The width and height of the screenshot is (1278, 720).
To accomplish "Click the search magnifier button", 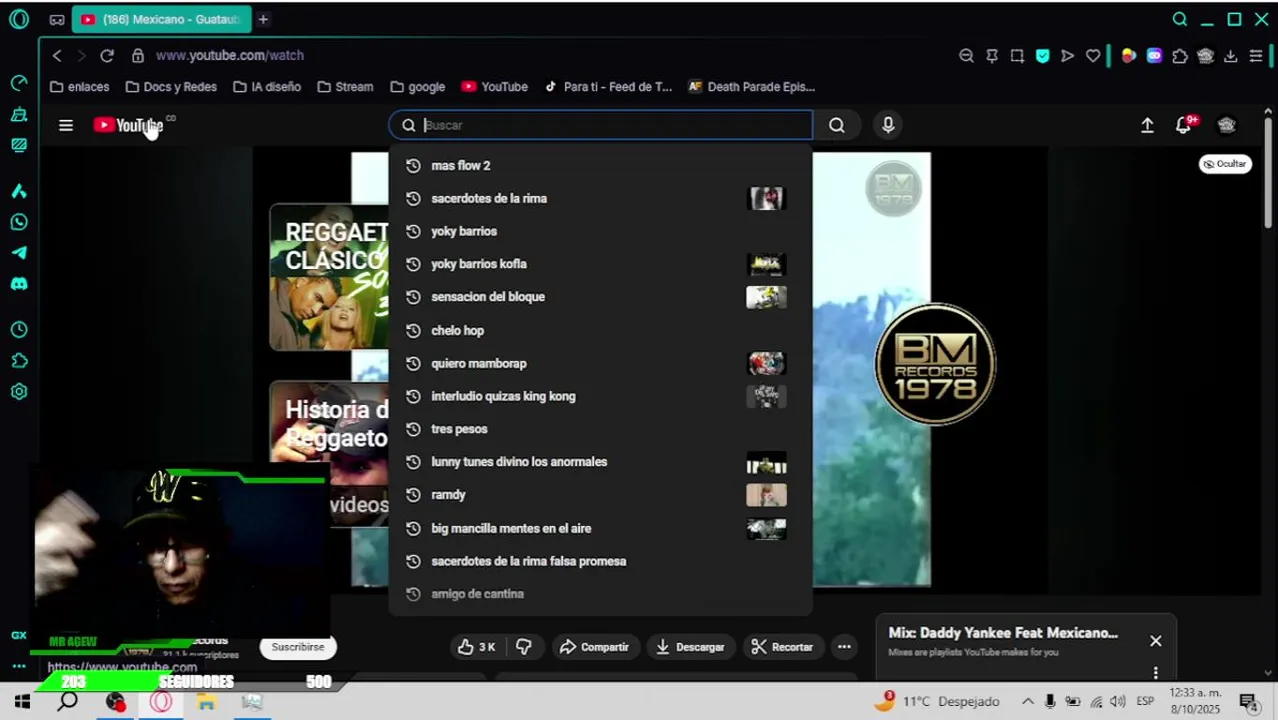I will click(x=837, y=125).
